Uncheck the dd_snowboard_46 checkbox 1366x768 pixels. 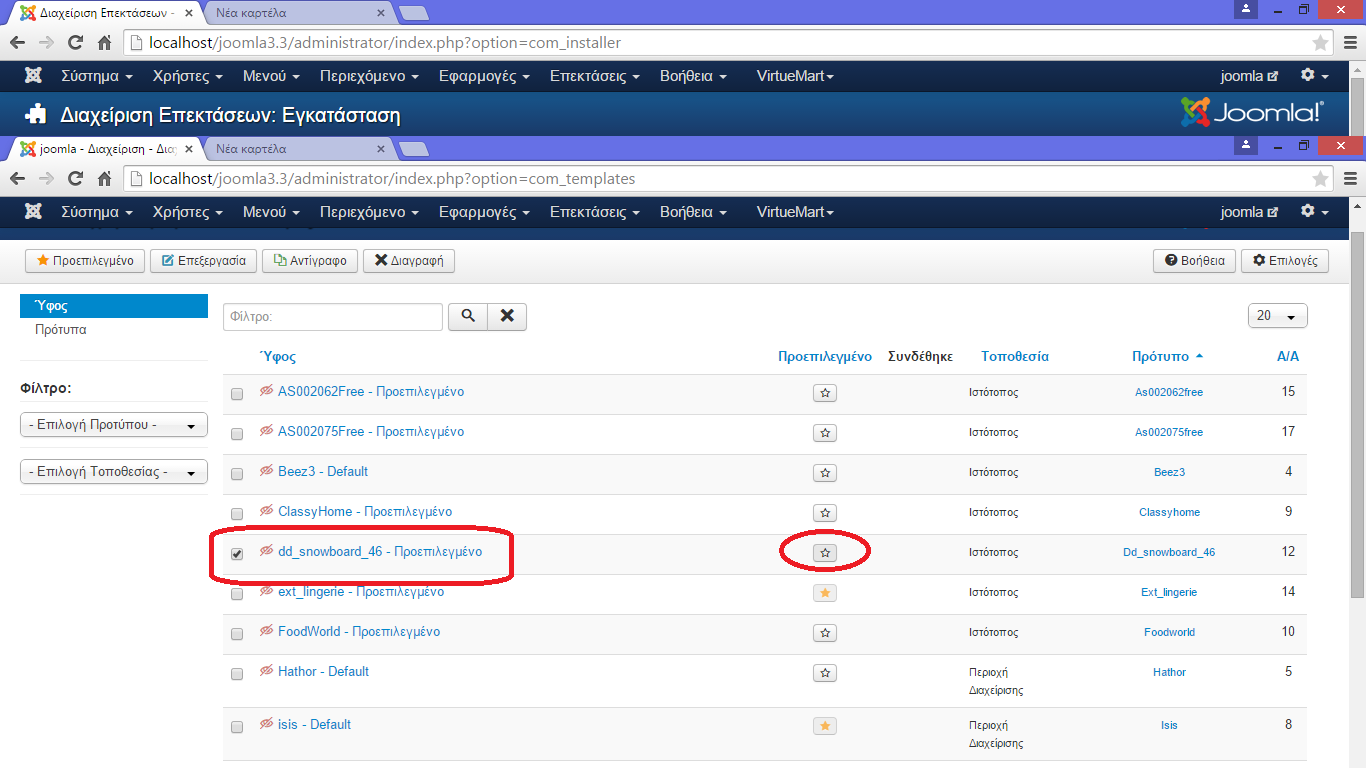[237, 554]
